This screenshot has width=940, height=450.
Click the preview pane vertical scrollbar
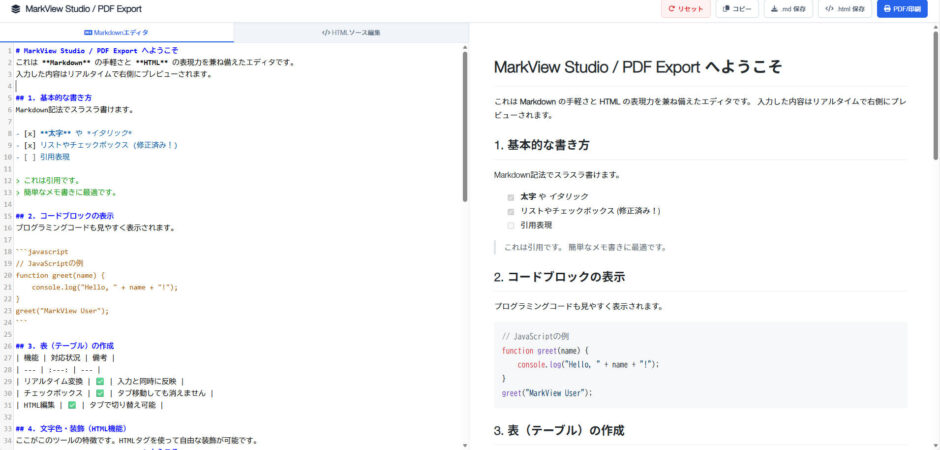[x=935, y=100]
